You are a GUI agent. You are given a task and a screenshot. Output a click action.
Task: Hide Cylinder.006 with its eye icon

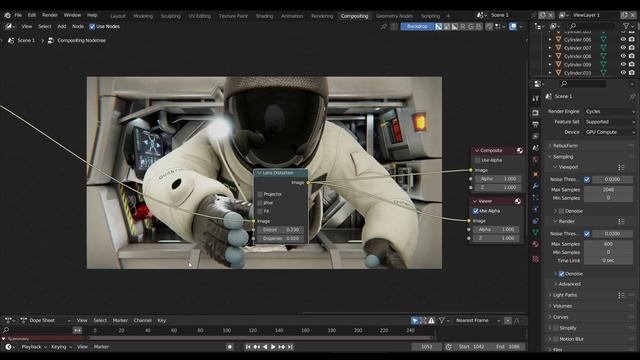623,40
